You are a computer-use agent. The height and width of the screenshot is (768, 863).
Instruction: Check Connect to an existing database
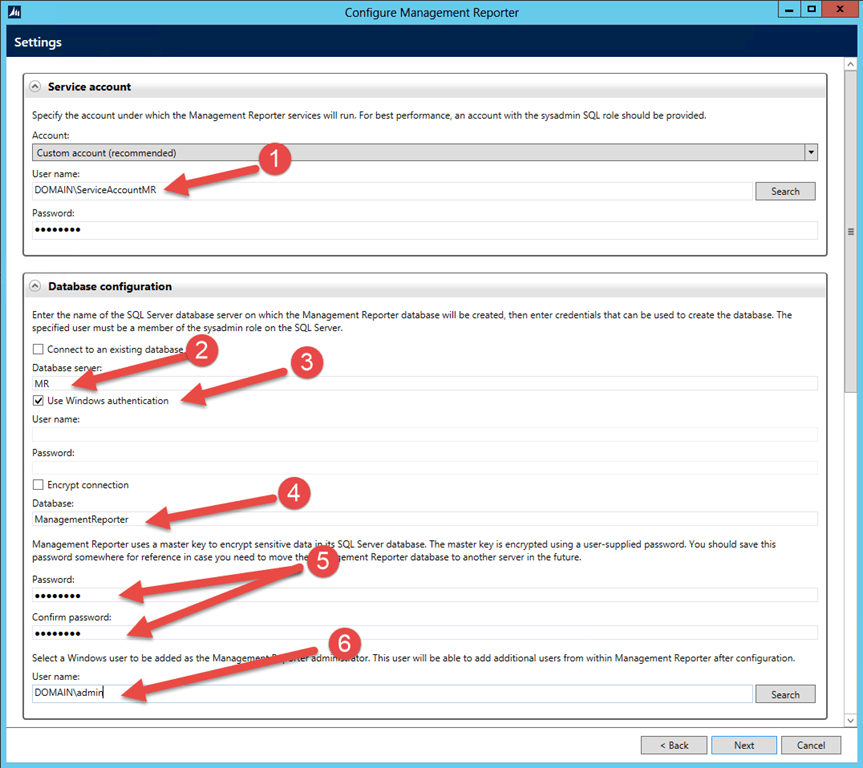tap(37, 349)
